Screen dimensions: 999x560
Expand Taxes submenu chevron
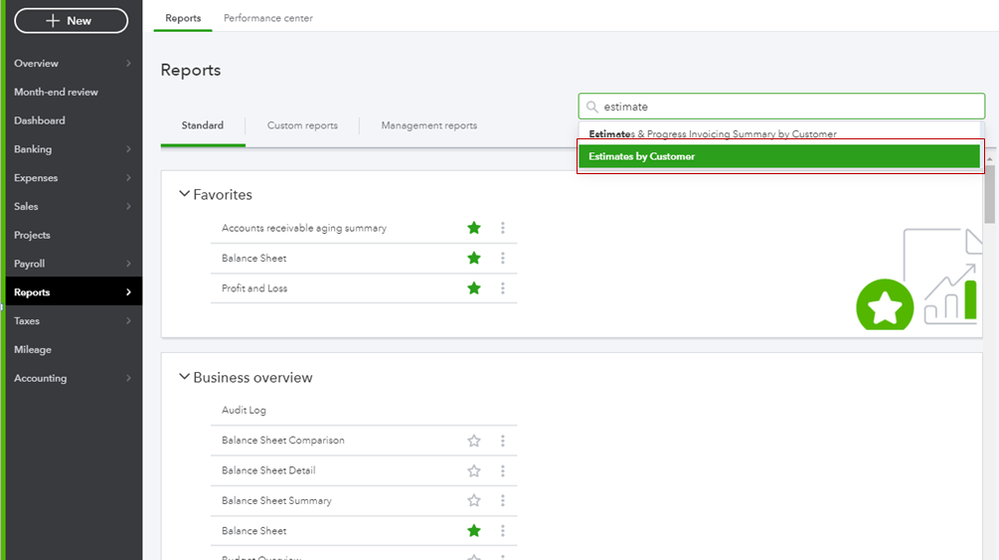pos(128,321)
